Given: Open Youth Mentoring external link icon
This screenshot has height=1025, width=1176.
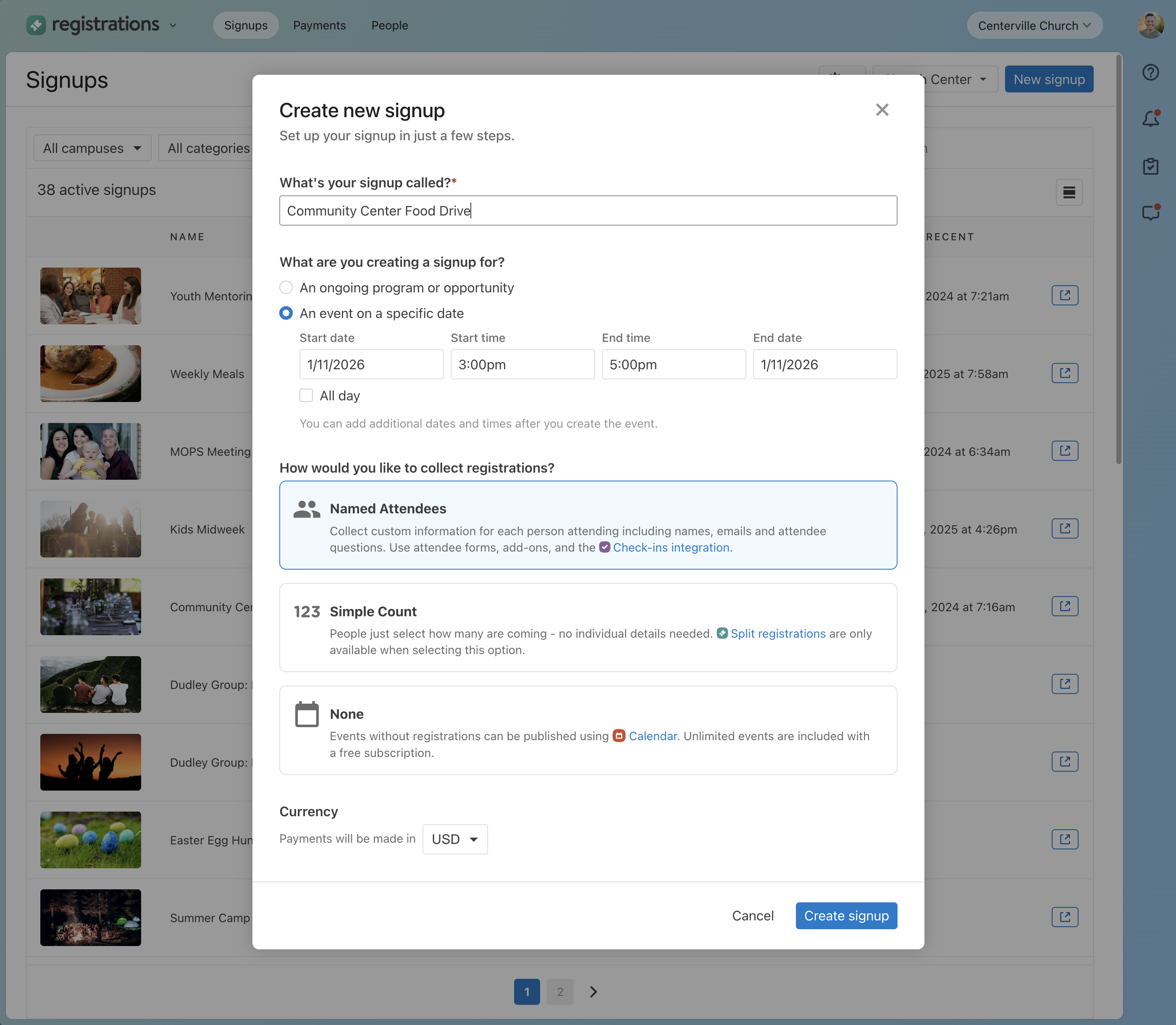Looking at the screenshot, I should point(1064,296).
